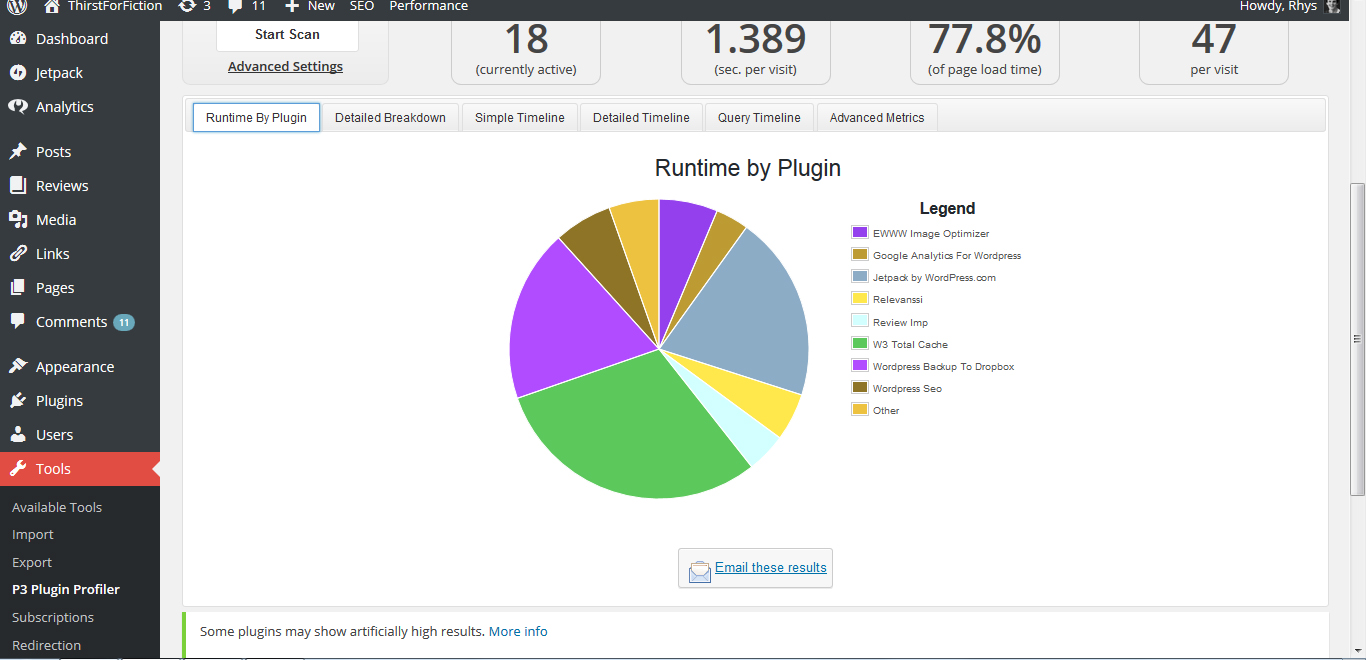Click the Runtime by Plugin chart title
Image resolution: width=1366 pixels, height=660 pixels.
[748, 168]
